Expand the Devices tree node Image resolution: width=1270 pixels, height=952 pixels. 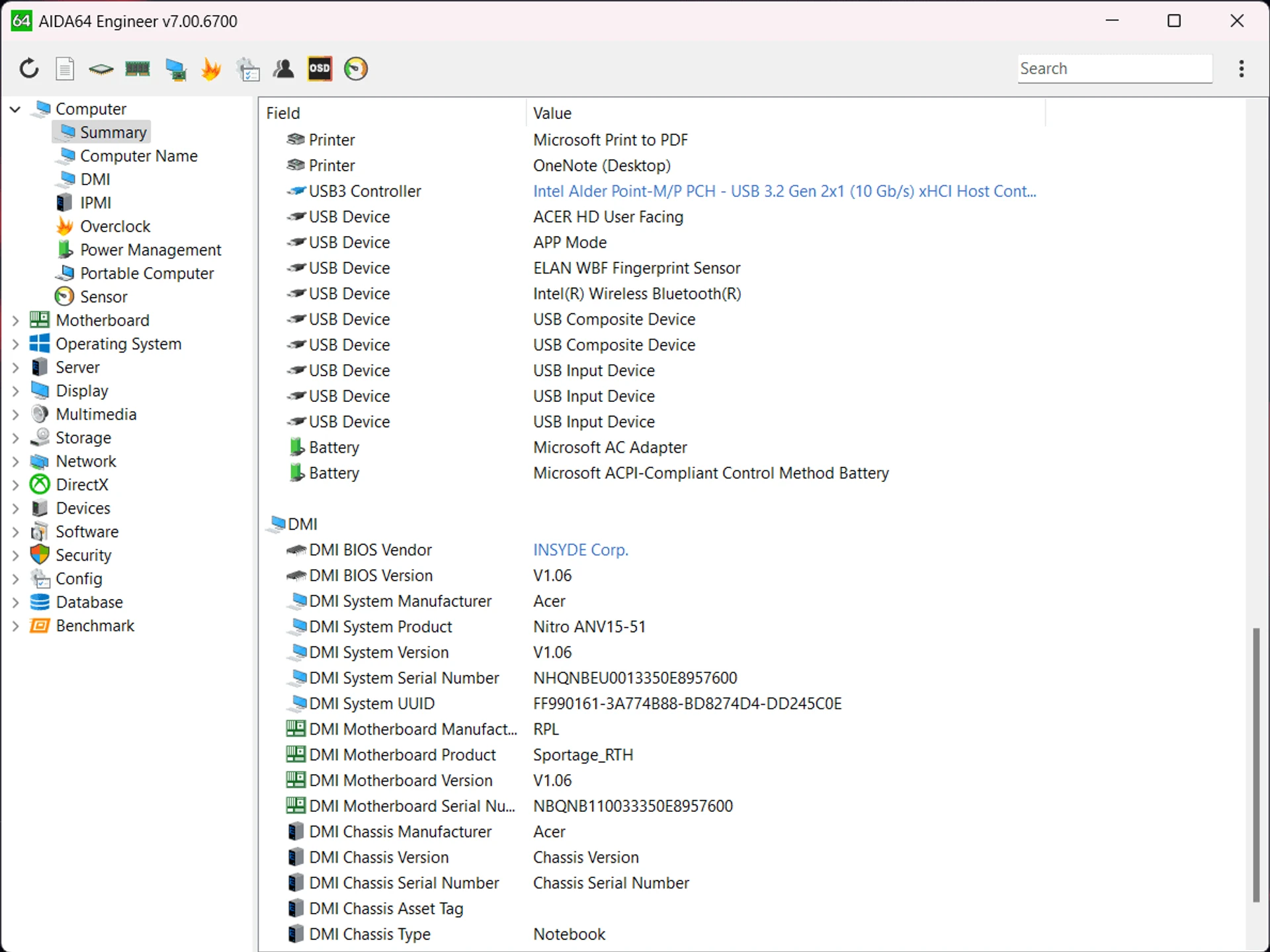point(15,508)
